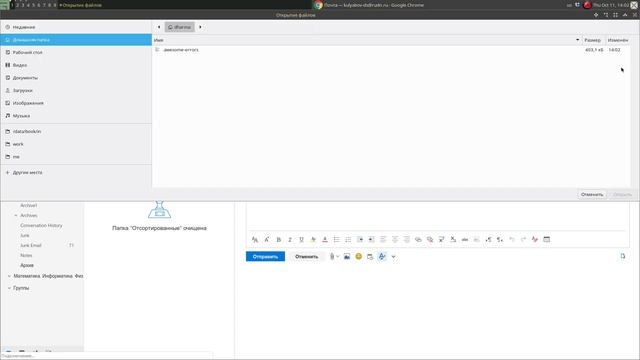Set left-to-right text direction
640x360 pixels.
488,240
